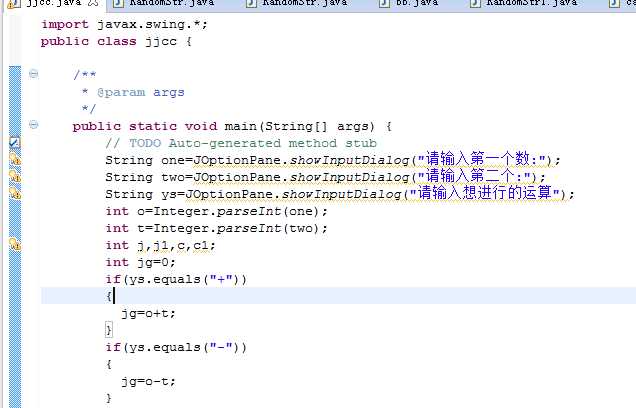Click the line 'int o=Integer.parseInt(one);'
The width and height of the screenshot is (636, 408).
pyautogui.click(x=216, y=211)
